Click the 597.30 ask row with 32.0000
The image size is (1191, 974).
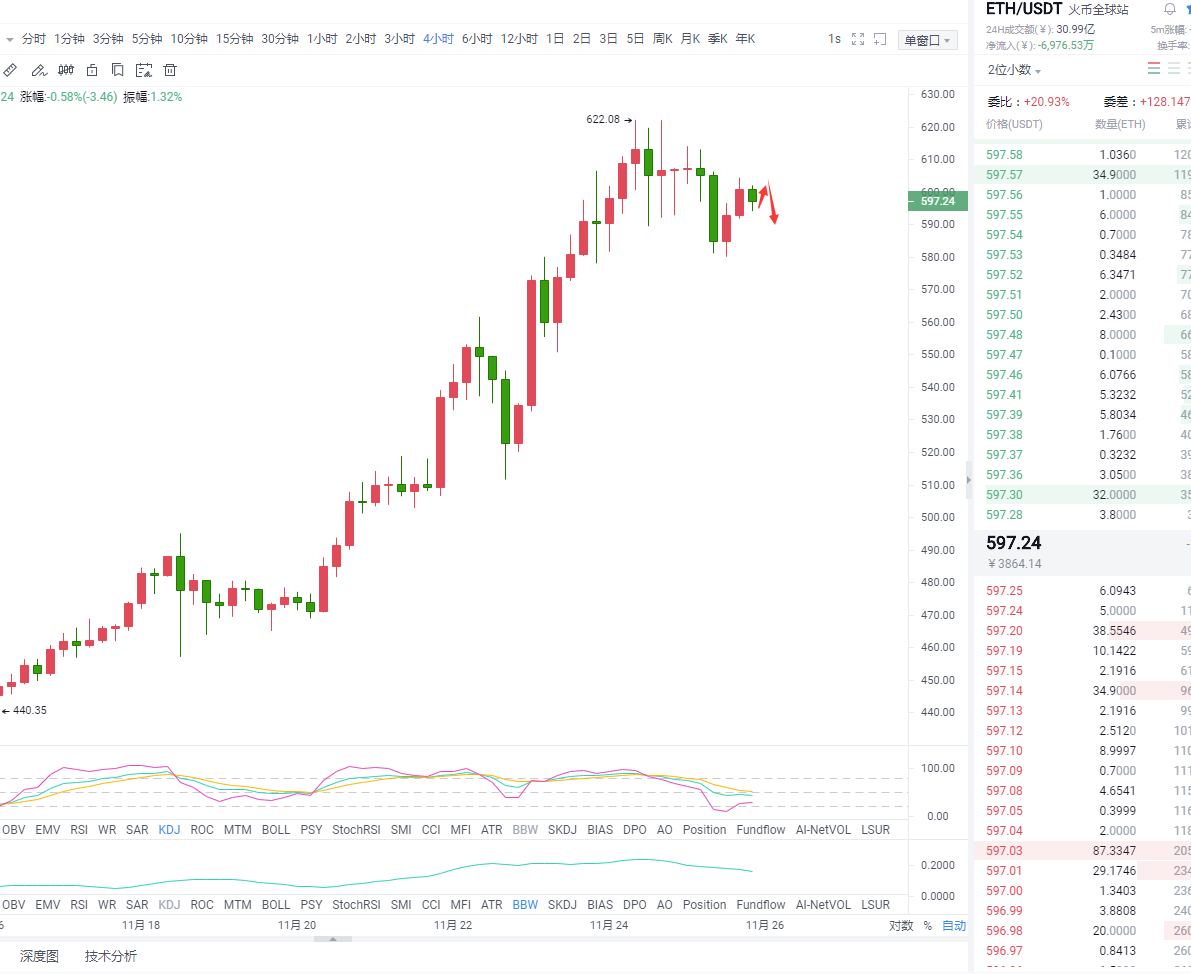[1082, 495]
